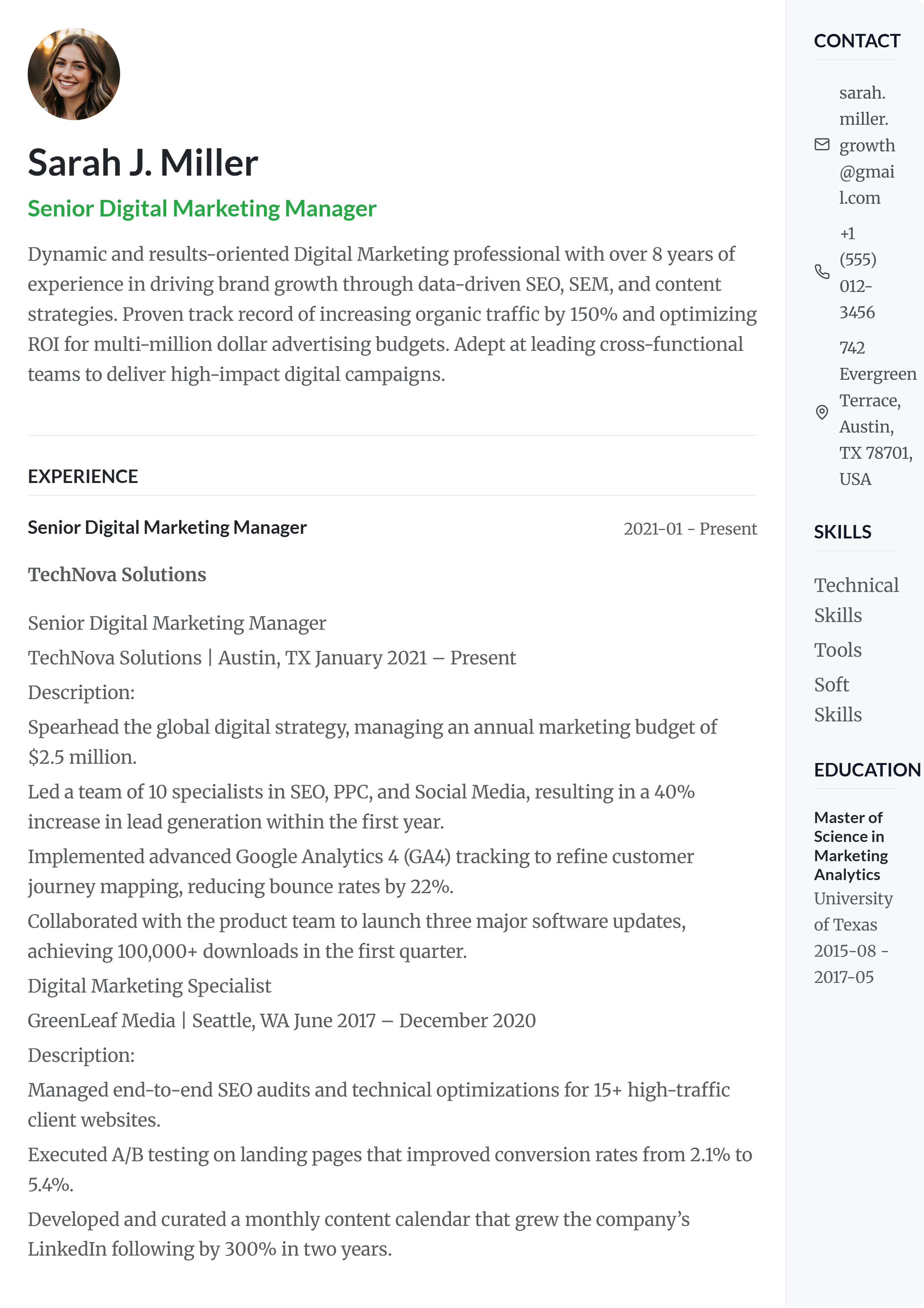Open the sarah.miller.growth email address
The image size is (924, 1308).
(867, 145)
